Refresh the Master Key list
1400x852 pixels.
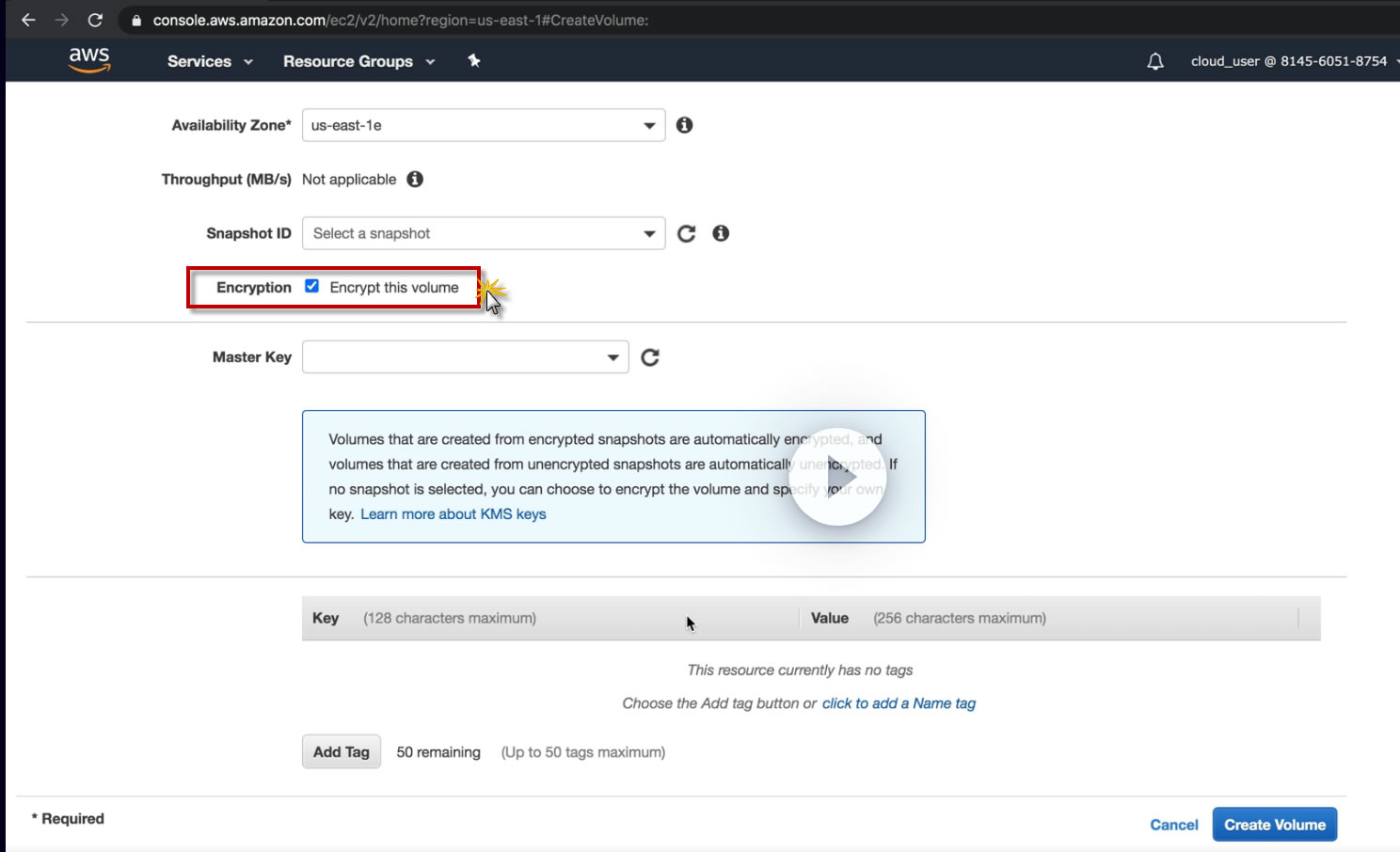click(x=650, y=357)
